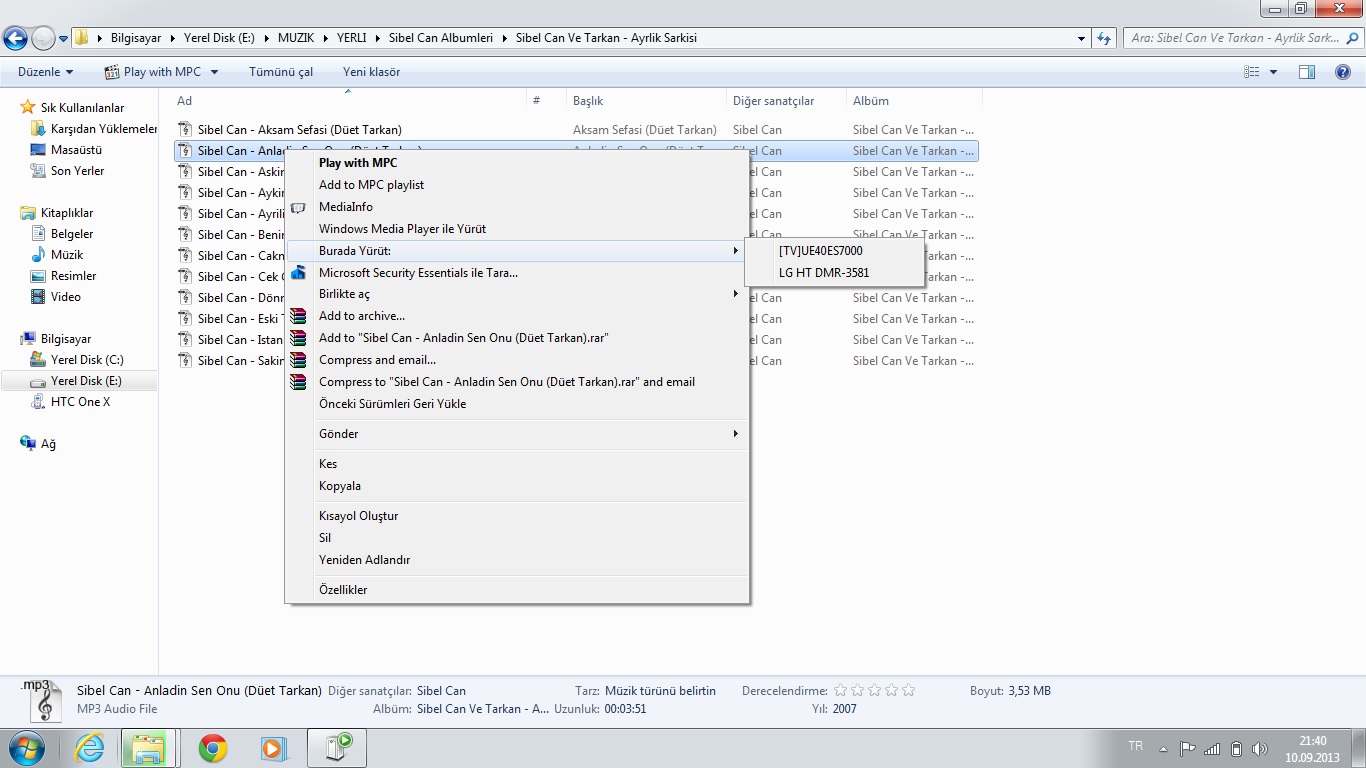The height and width of the screenshot is (768, 1366).
Task: Go forward with the Forward arrow button
Action: [x=43, y=39]
